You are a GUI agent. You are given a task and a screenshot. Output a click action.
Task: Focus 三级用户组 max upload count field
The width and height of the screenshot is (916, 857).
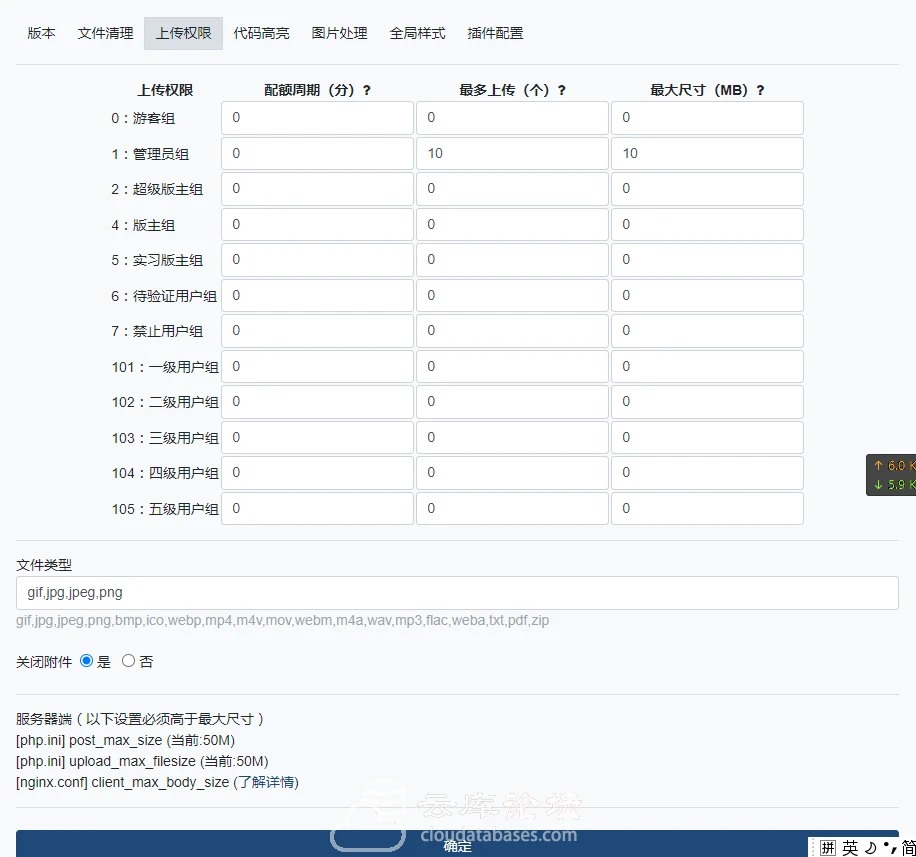click(512, 438)
